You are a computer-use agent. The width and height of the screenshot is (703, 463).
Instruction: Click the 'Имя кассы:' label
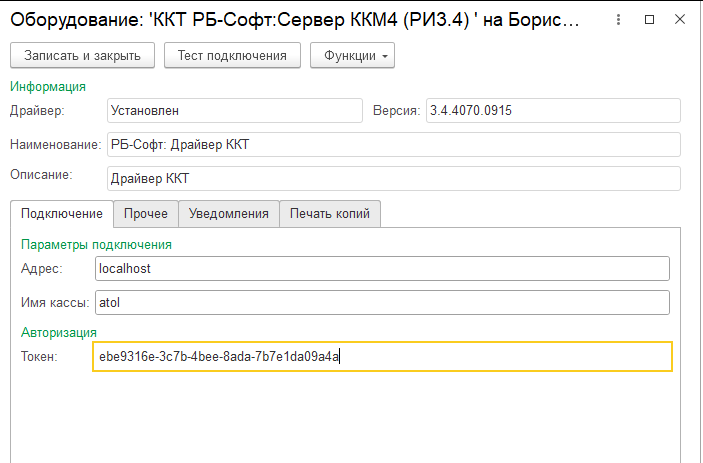[55, 303]
